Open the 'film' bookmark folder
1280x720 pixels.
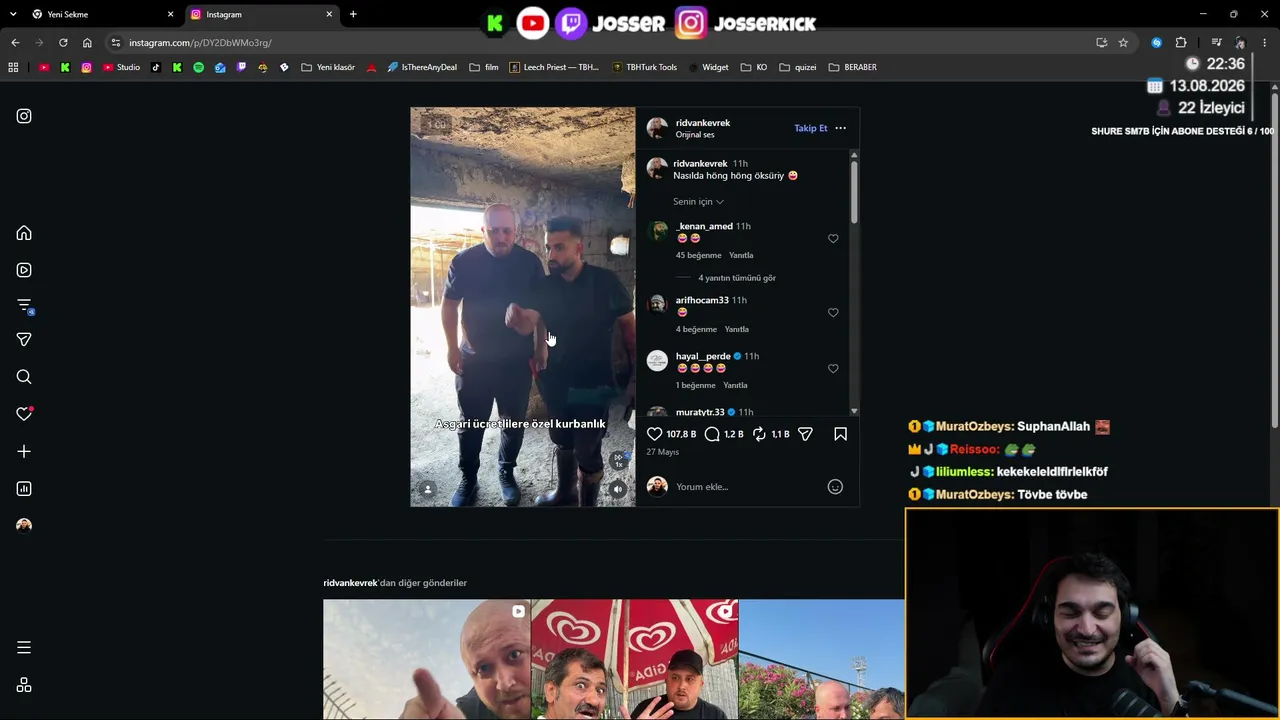coord(484,67)
